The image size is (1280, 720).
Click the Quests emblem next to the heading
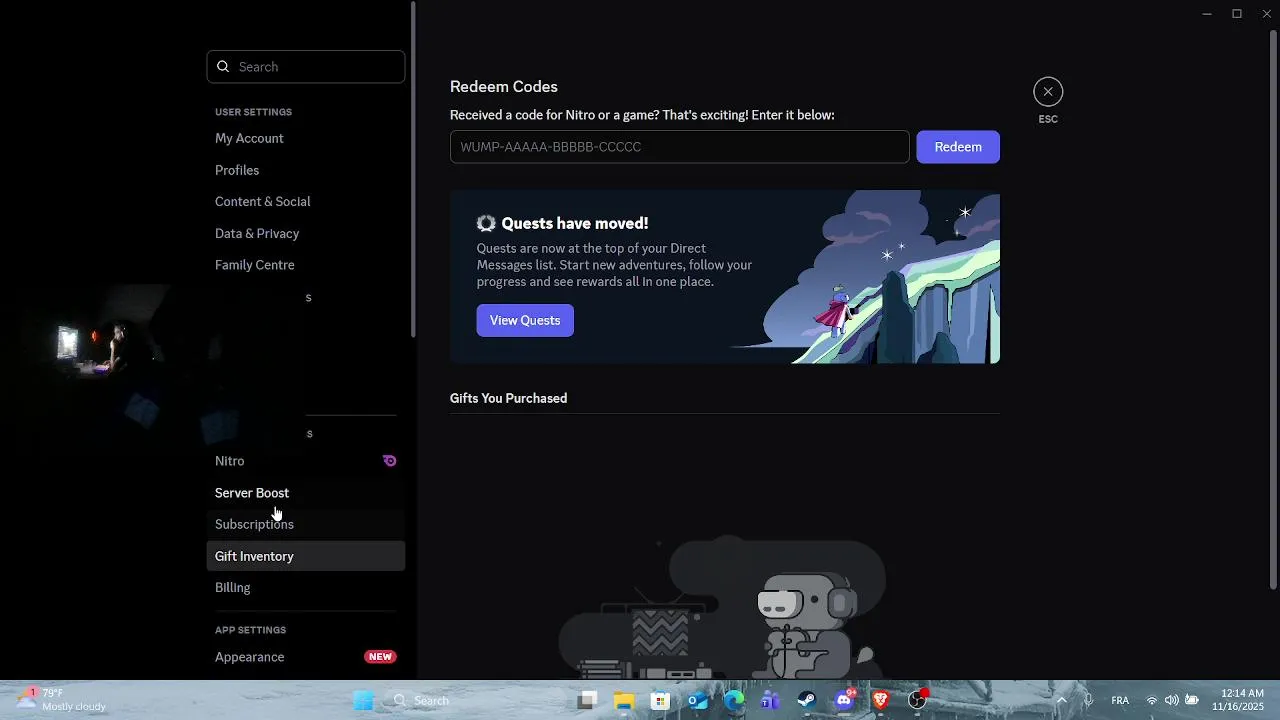(486, 223)
